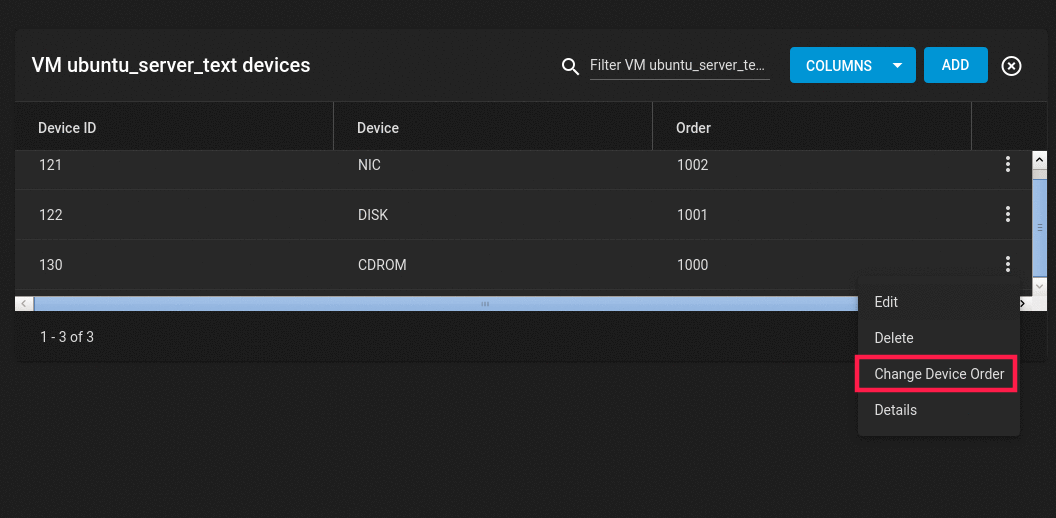
Task: Click the COLUMNS button
Action: pos(838,66)
